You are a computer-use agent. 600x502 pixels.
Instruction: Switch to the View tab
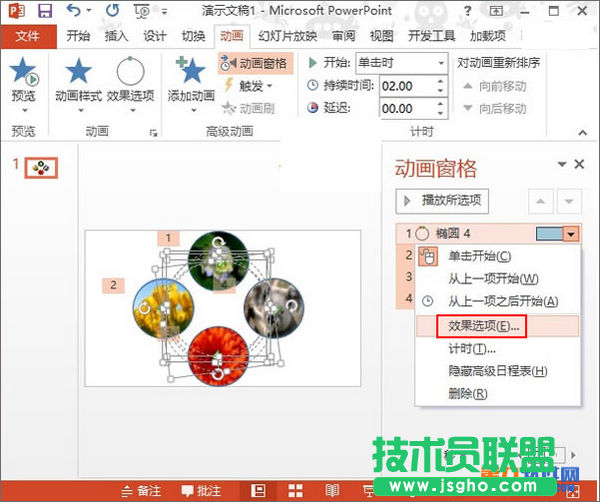382,36
